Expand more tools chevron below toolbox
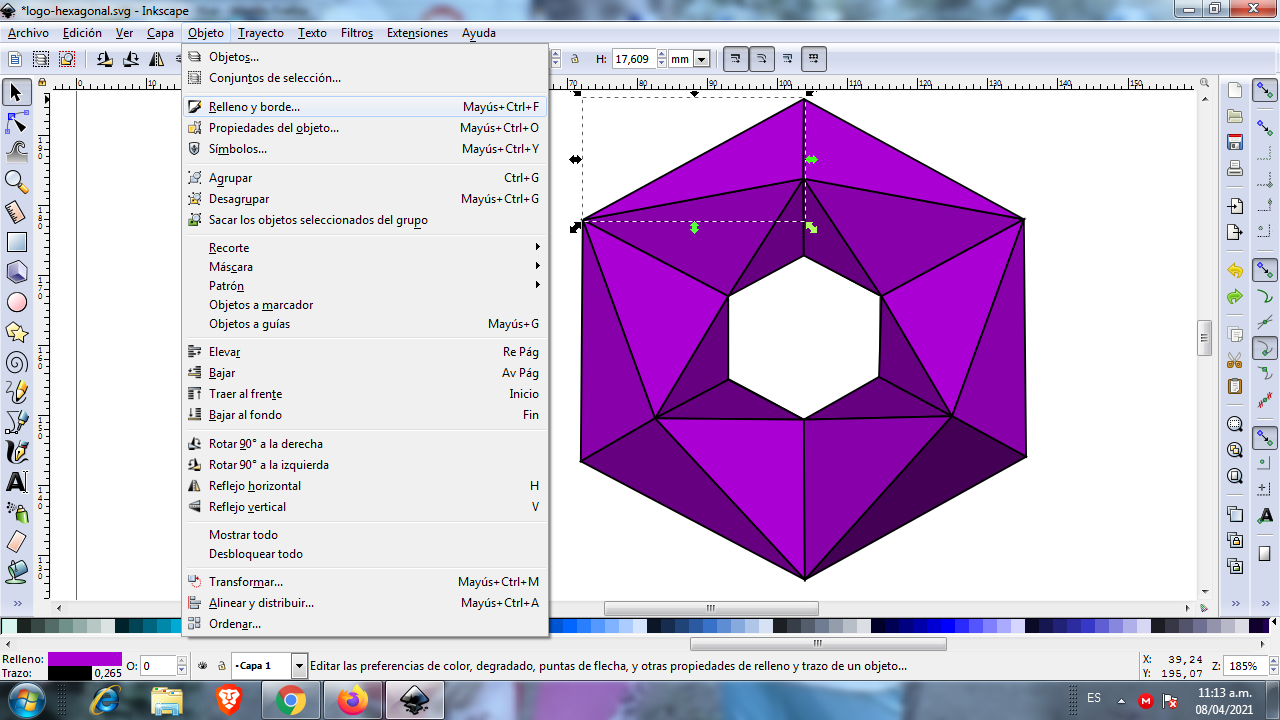1280x720 pixels. 17,604
